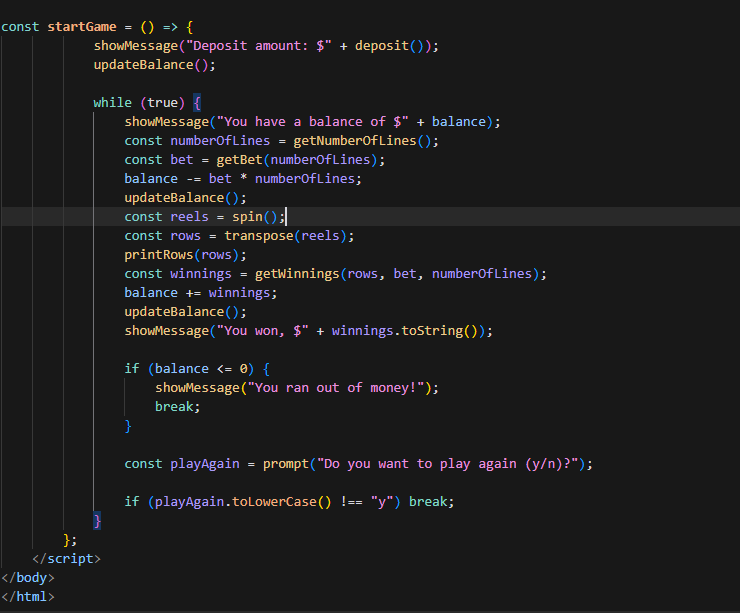This screenshot has width=740, height=613.
Task: Click the closing html tag
Action: (x=27, y=596)
